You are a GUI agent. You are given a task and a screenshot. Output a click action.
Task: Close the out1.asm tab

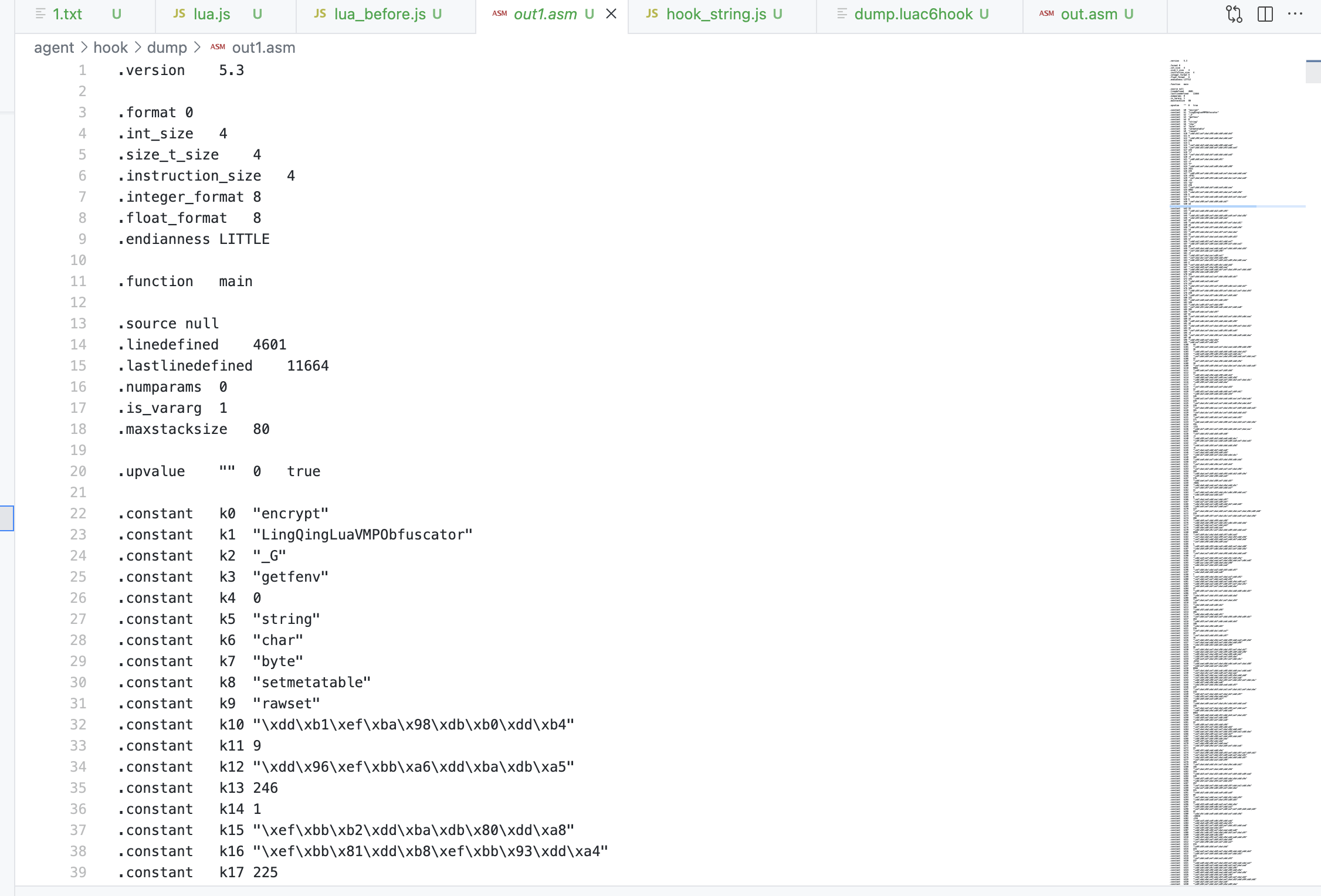pyautogui.click(x=611, y=14)
